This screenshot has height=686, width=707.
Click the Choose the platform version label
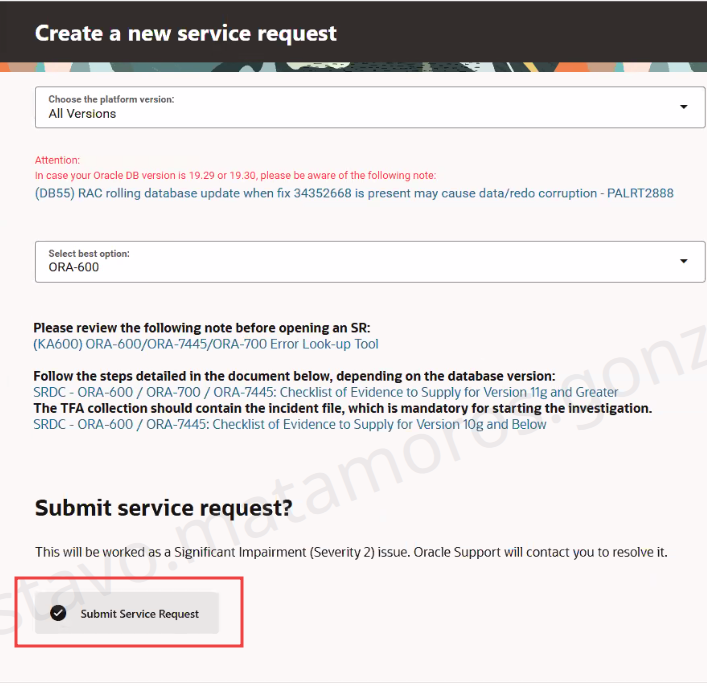111,100
